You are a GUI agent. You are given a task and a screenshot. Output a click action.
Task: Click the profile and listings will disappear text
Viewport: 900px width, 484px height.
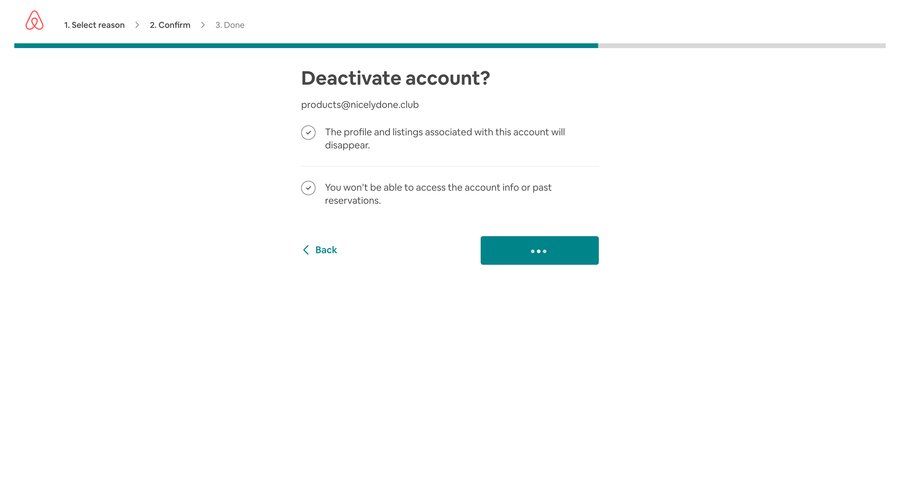click(x=445, y=138)
